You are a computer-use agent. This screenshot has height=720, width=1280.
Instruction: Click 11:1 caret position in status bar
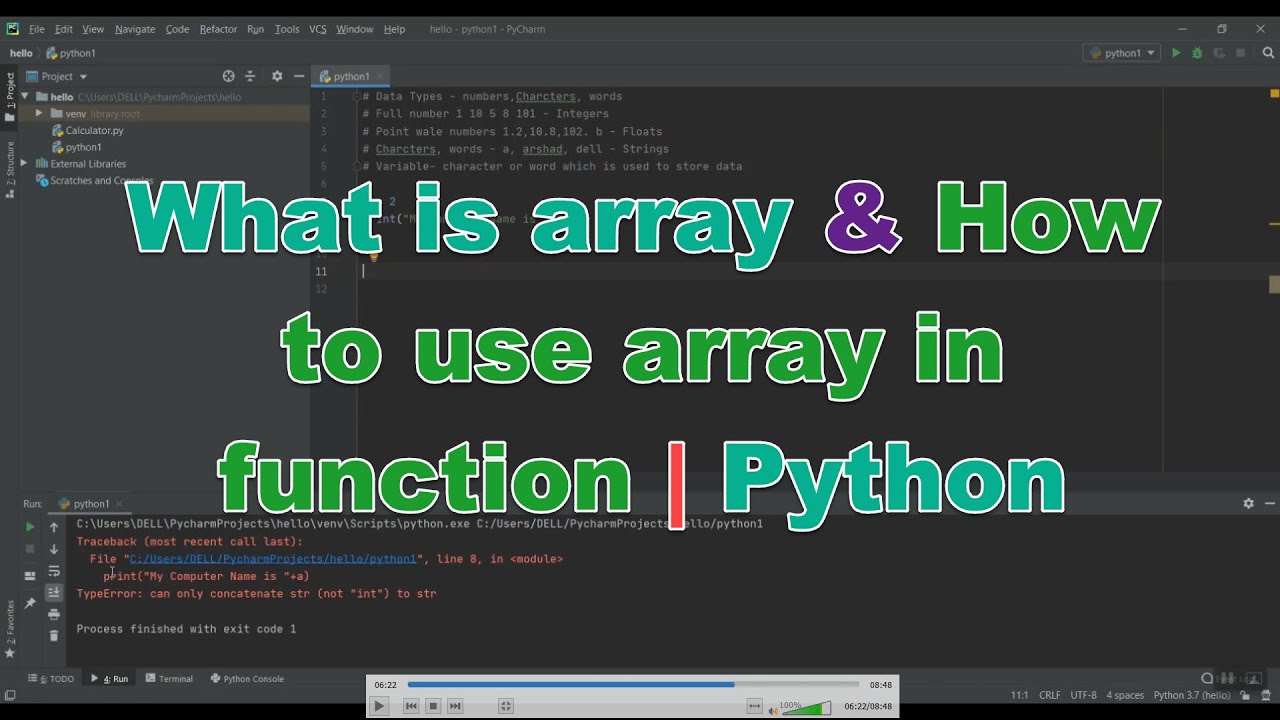point(1019,695)
